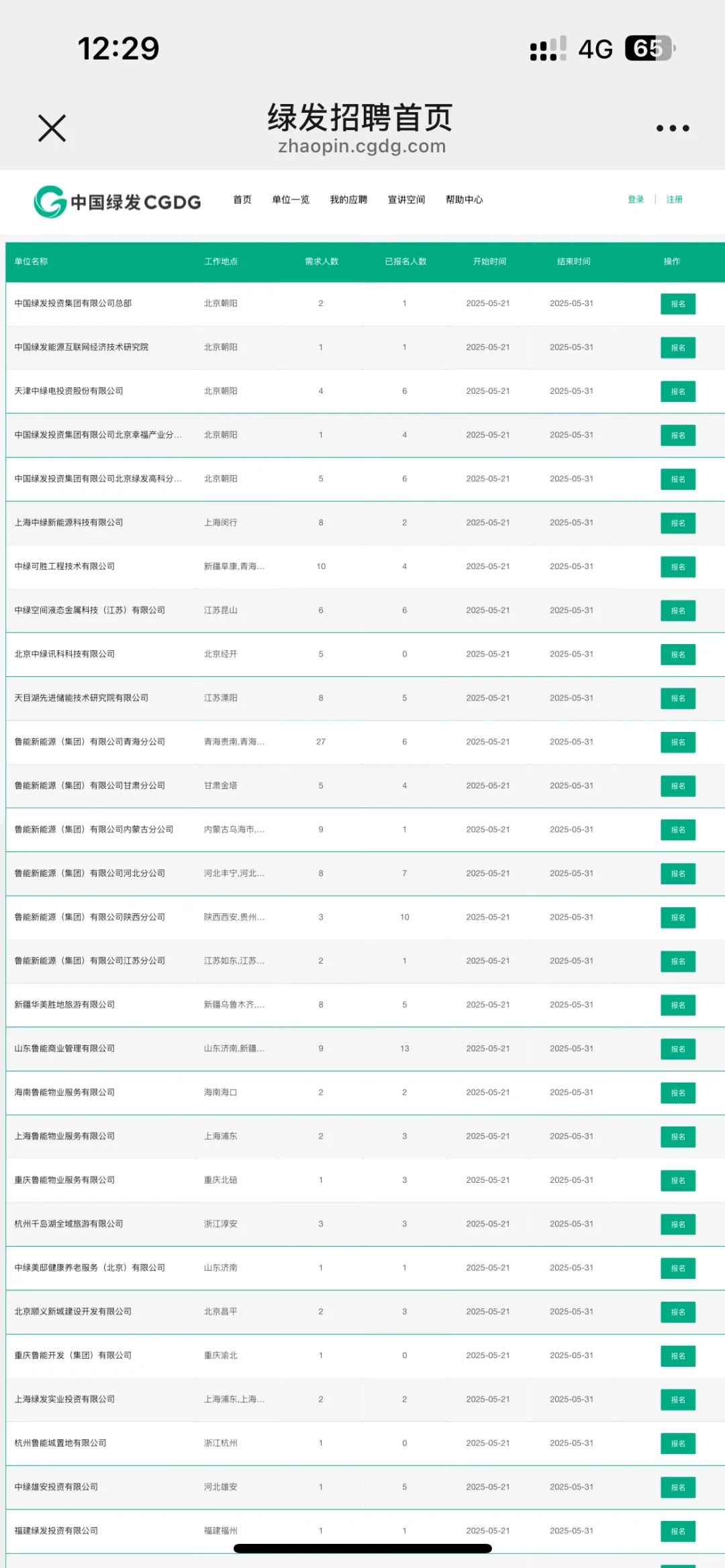Image resolution: width=725 pixels, height=1568 pixels.
Task: Click 报名 for 上海中绿新能源科技有限公司
Action: coord(678,523)
